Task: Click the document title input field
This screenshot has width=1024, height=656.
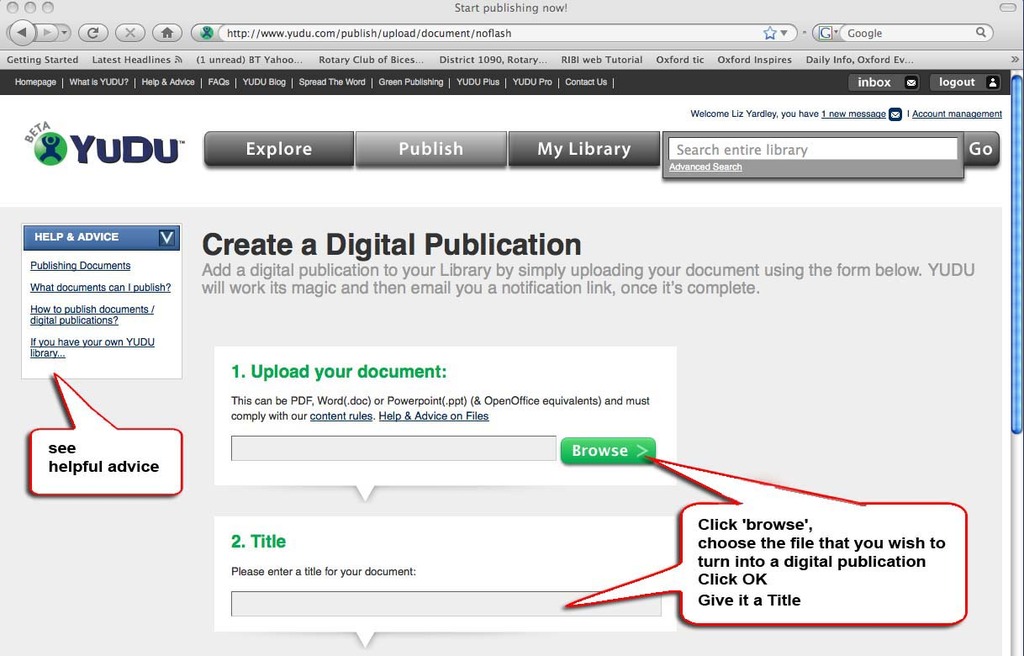Action: [446, 604]
